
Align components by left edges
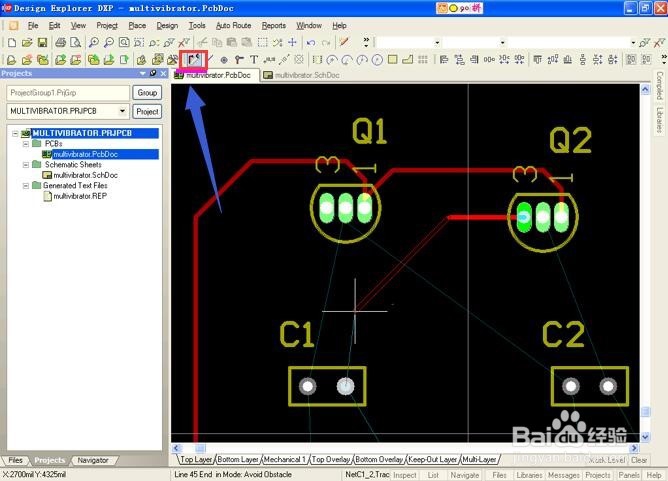coord(444,60)
